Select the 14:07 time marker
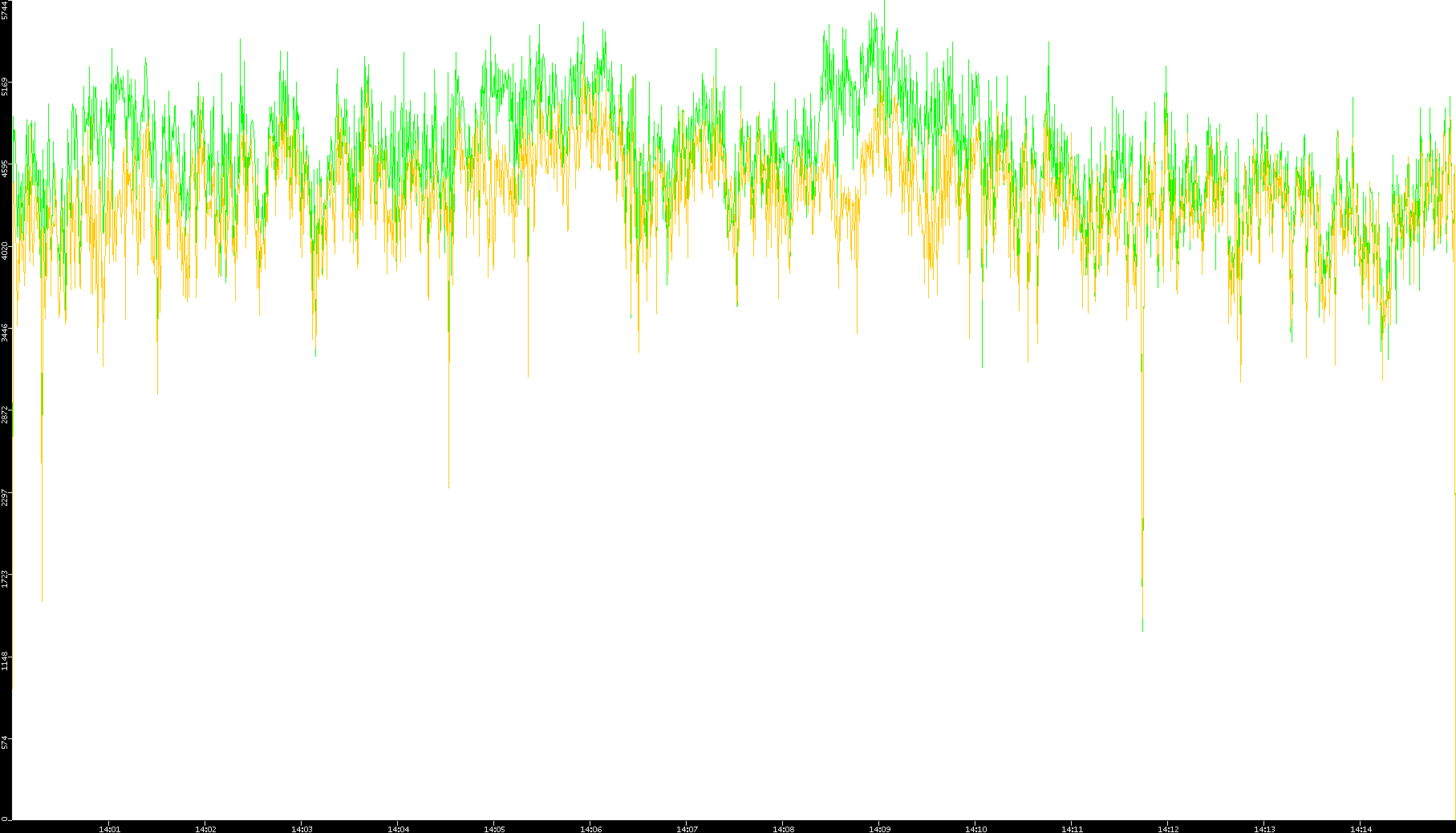The image size is (1456, 833). click(x=687, y=829)
